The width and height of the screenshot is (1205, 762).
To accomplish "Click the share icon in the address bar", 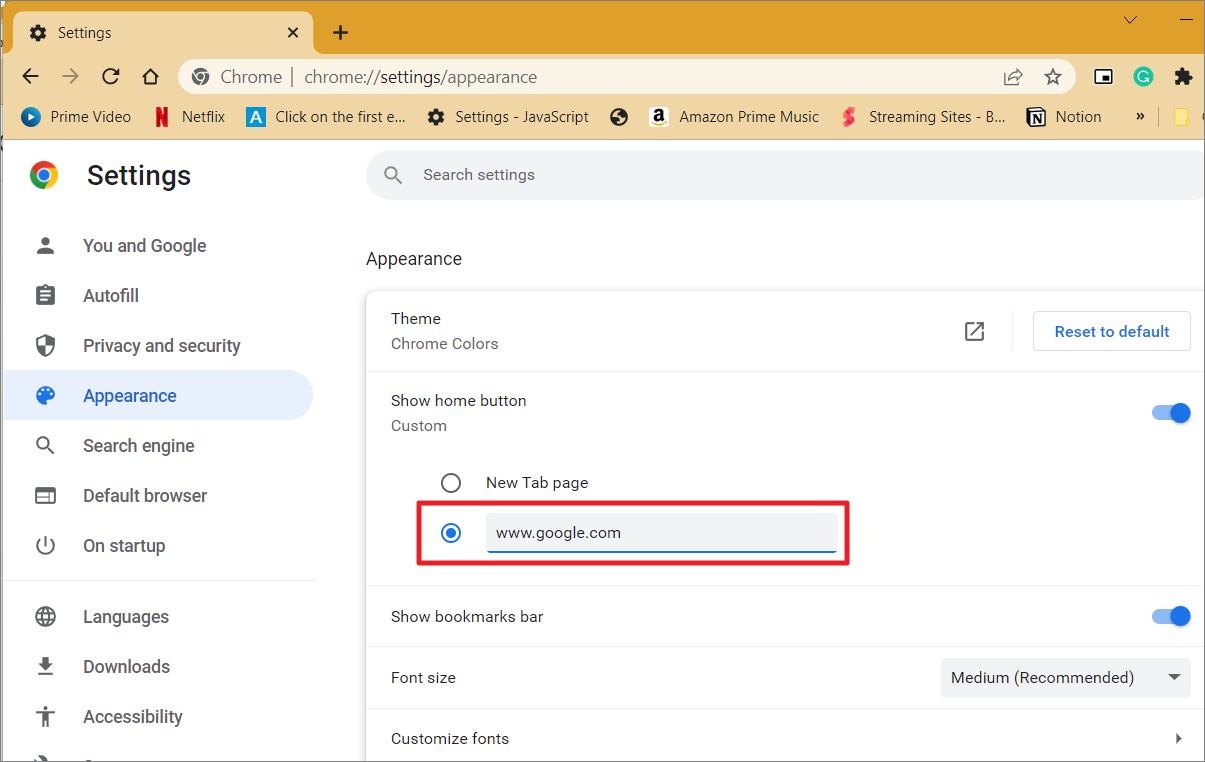I will click(x=1013, y=76).
